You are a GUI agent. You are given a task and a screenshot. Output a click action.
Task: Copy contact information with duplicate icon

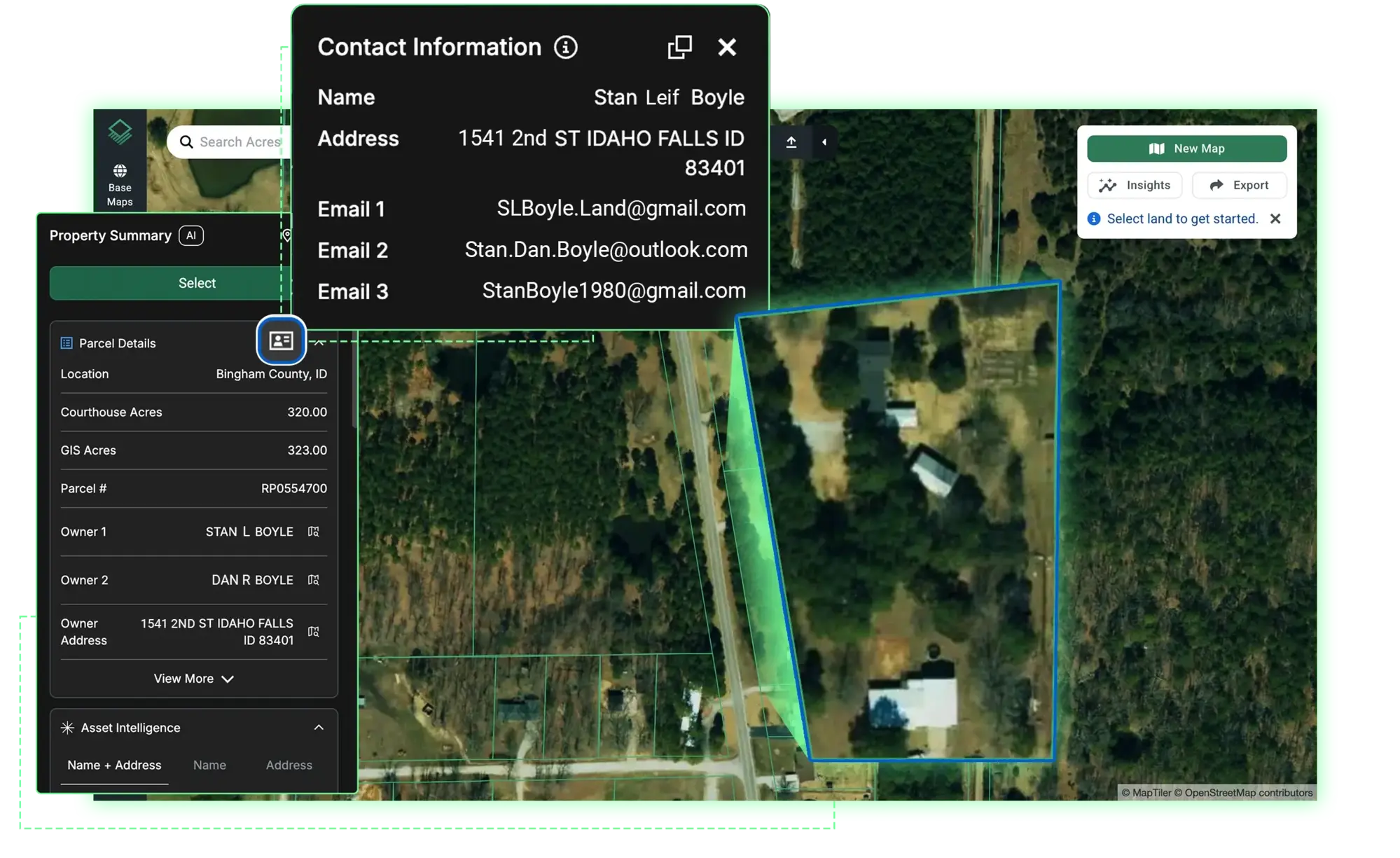[x=679, y=47]
